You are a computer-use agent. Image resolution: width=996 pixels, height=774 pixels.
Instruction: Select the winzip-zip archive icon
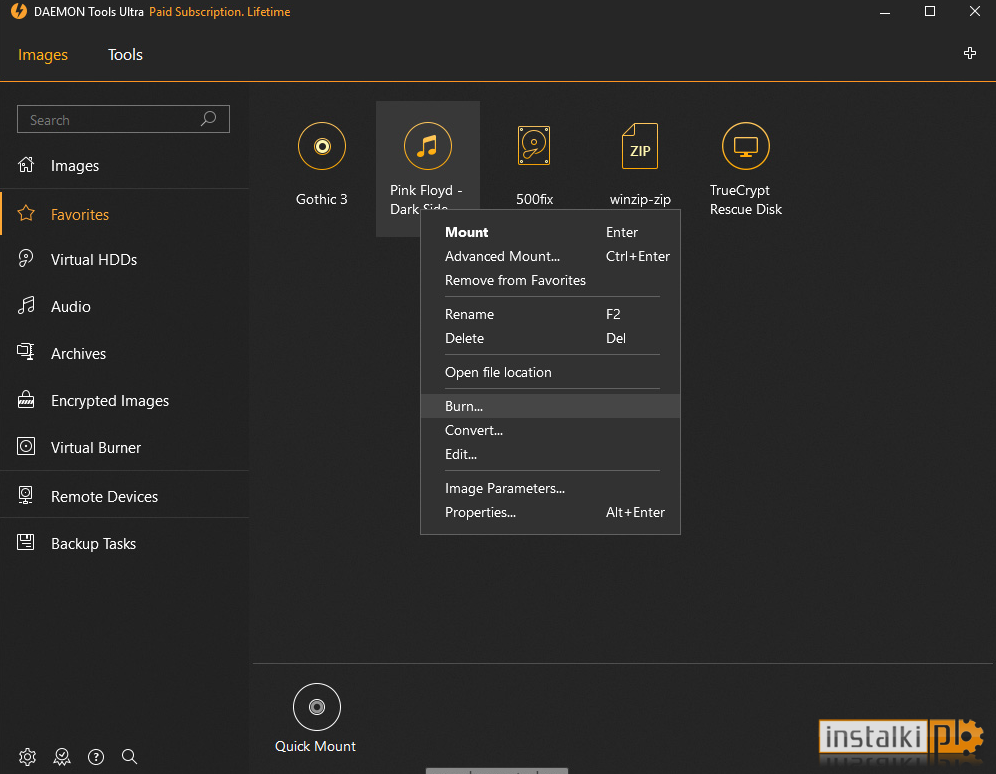pos(640,146)
